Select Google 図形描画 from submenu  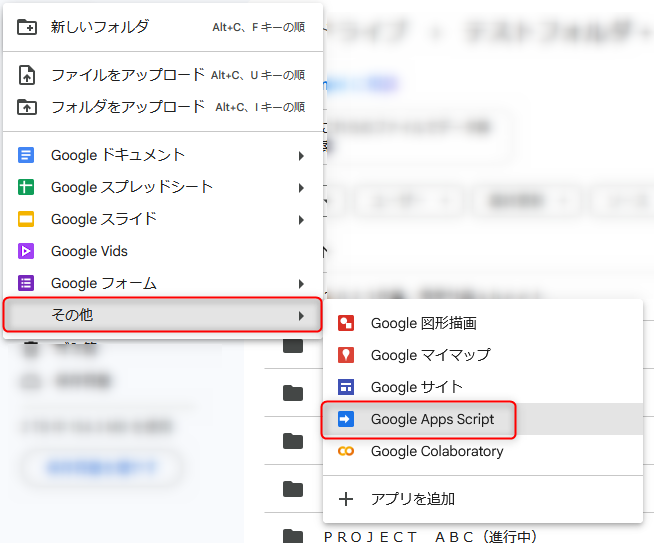click(483, 323)
